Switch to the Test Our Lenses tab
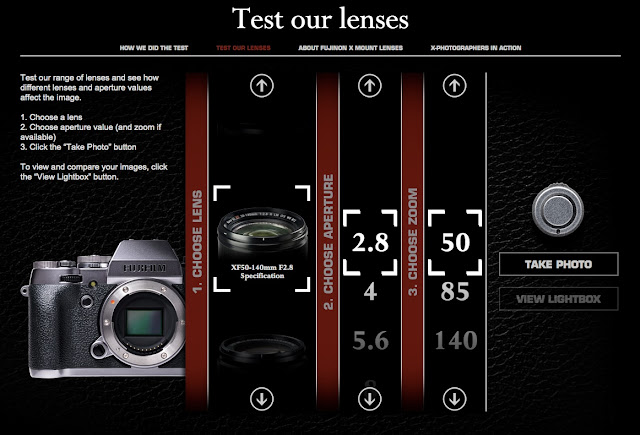The image size is (640, 435). pyautogui.click(x=243, y=48)
